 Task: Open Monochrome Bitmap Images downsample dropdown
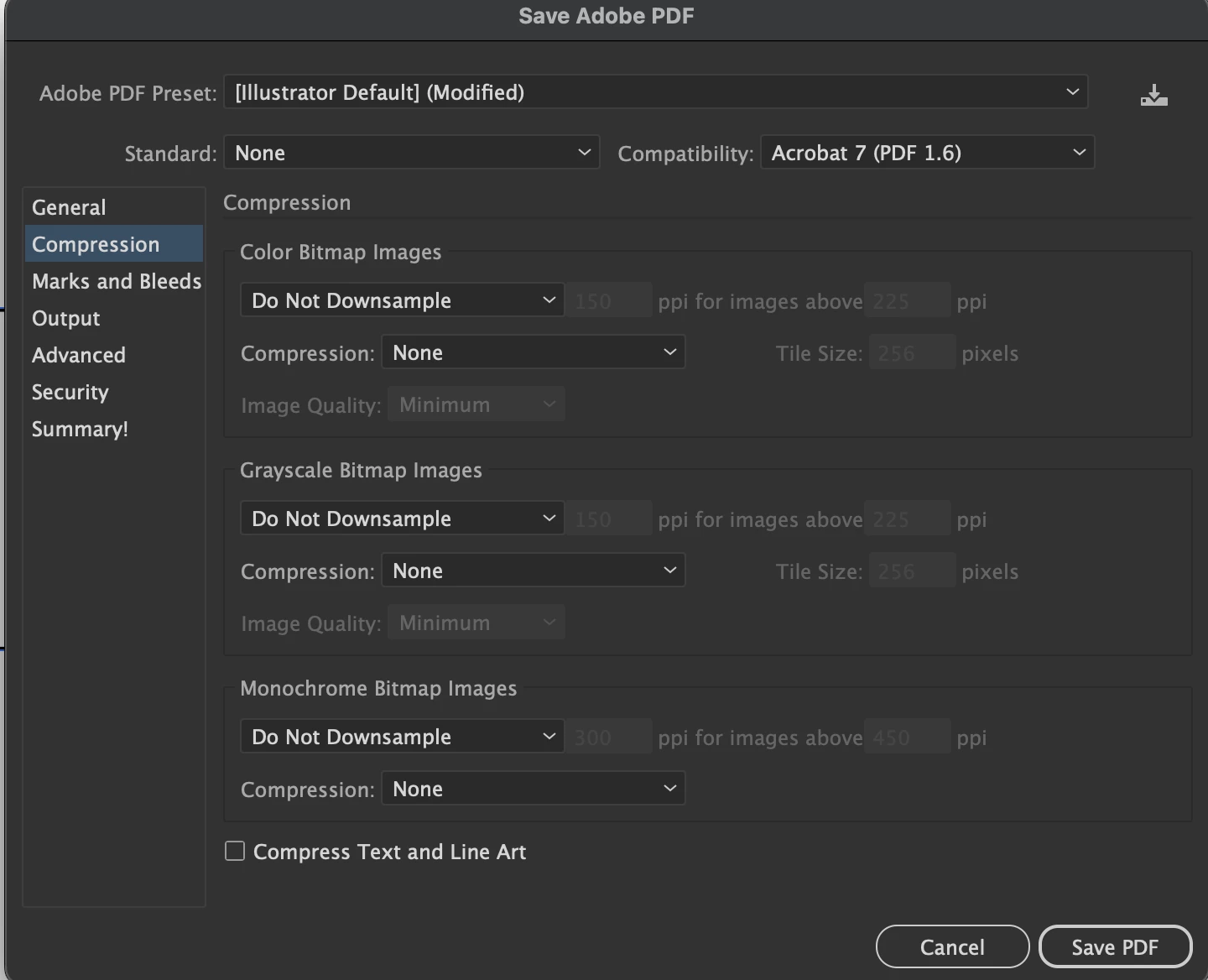pos(402,737)
